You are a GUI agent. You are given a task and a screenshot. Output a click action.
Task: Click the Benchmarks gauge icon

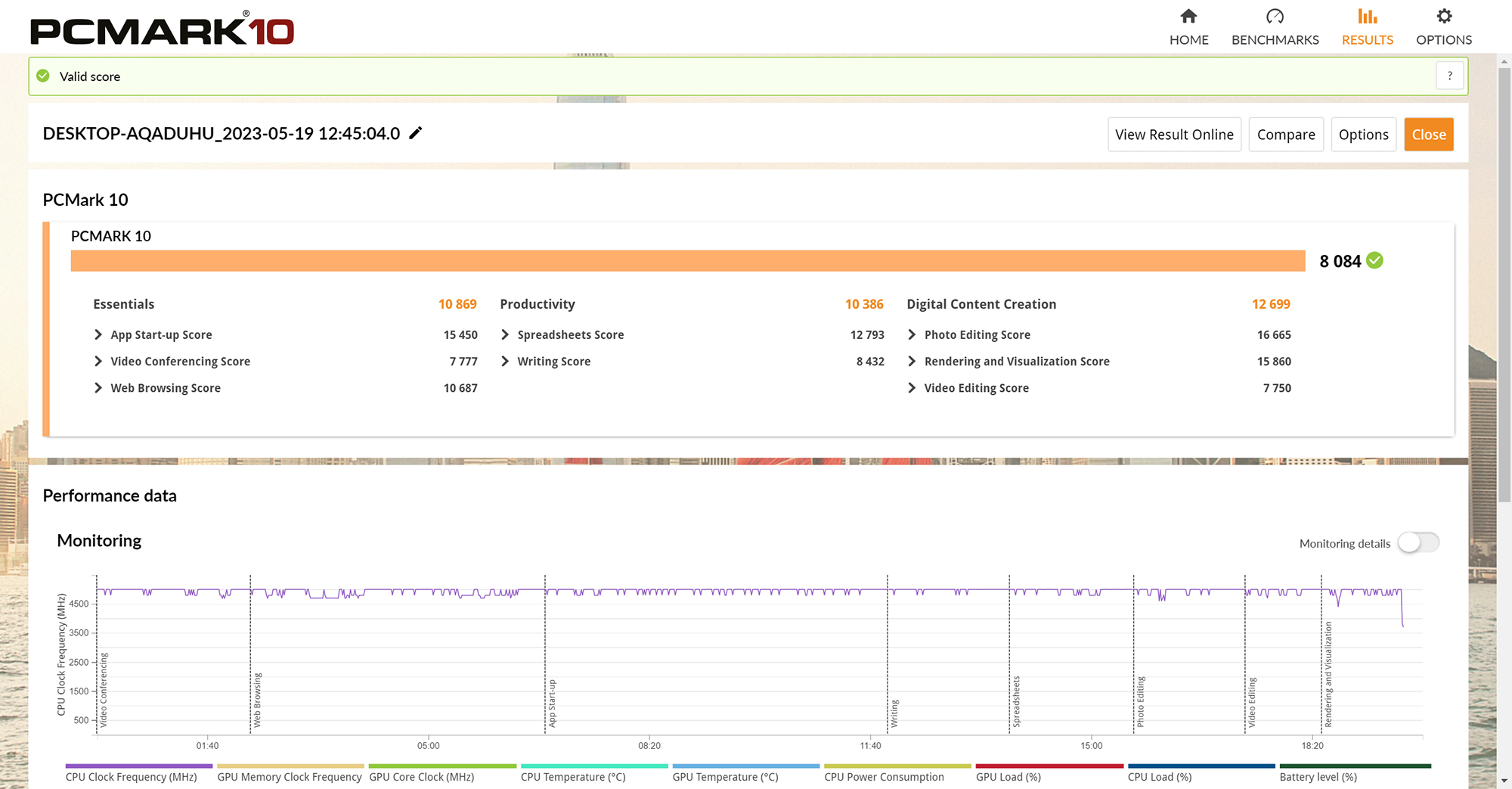pos(1275,16)
